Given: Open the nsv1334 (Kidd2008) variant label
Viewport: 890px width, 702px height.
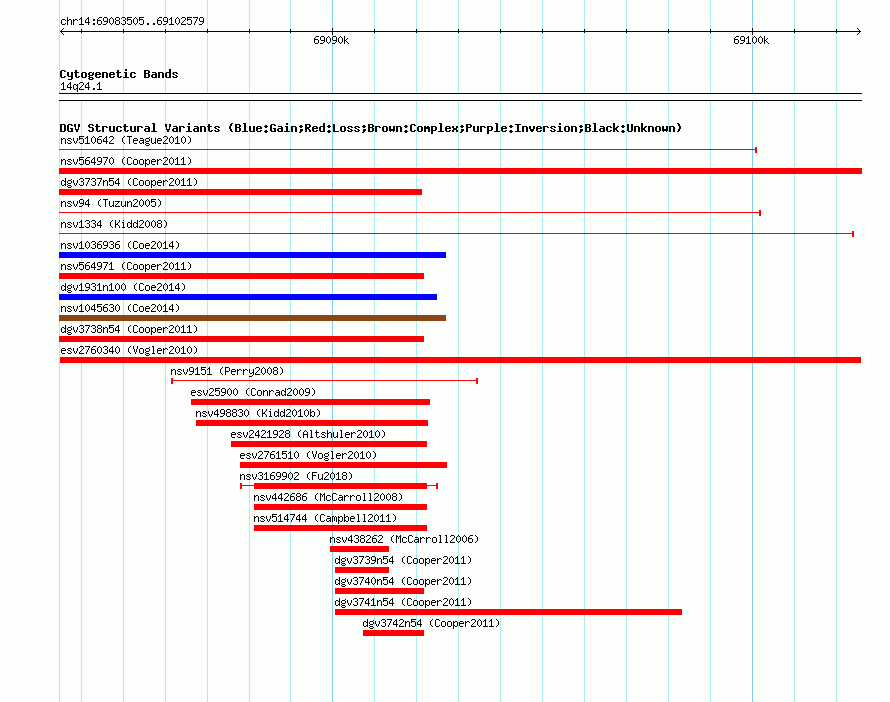Looking at the screenshot, I should pos(114,224).
